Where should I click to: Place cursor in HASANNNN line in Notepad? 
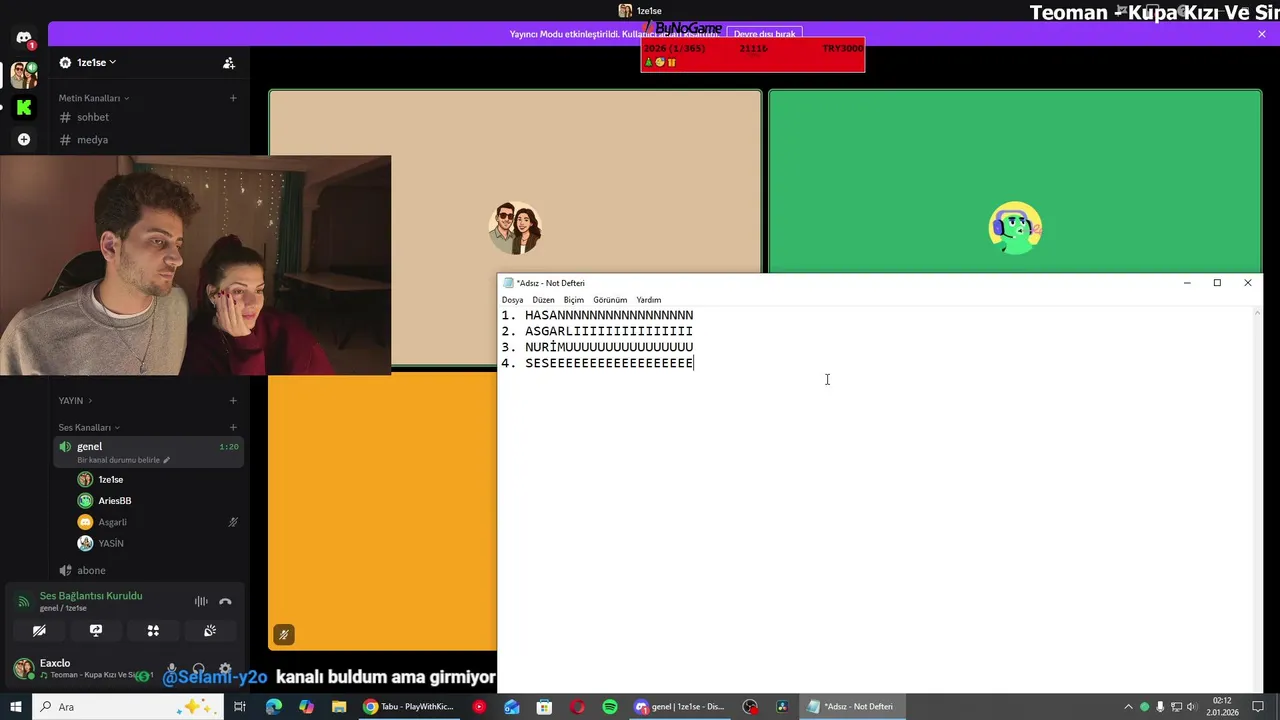tap(609, 315)
